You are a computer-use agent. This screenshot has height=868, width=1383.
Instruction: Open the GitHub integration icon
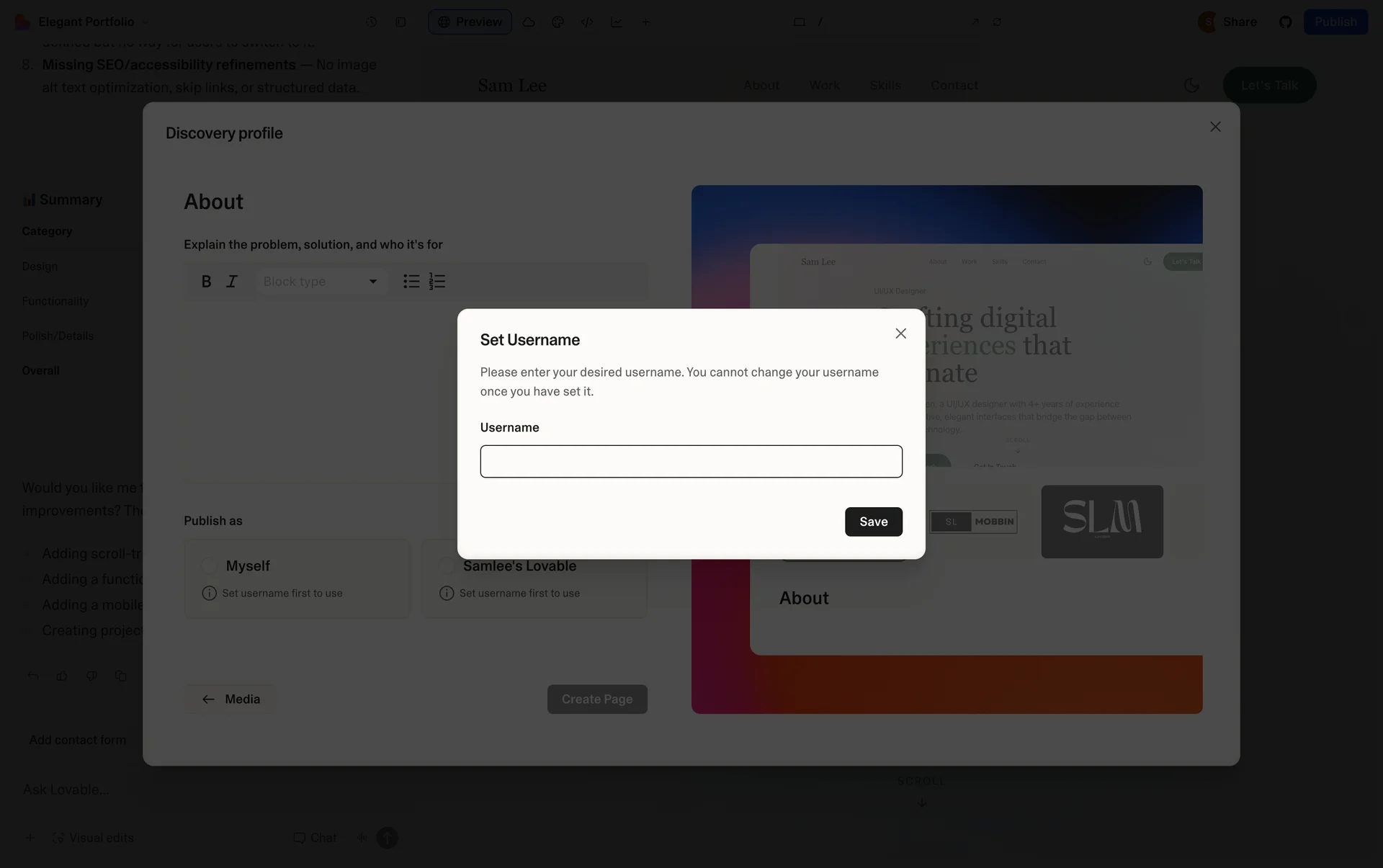(1285, 22)
